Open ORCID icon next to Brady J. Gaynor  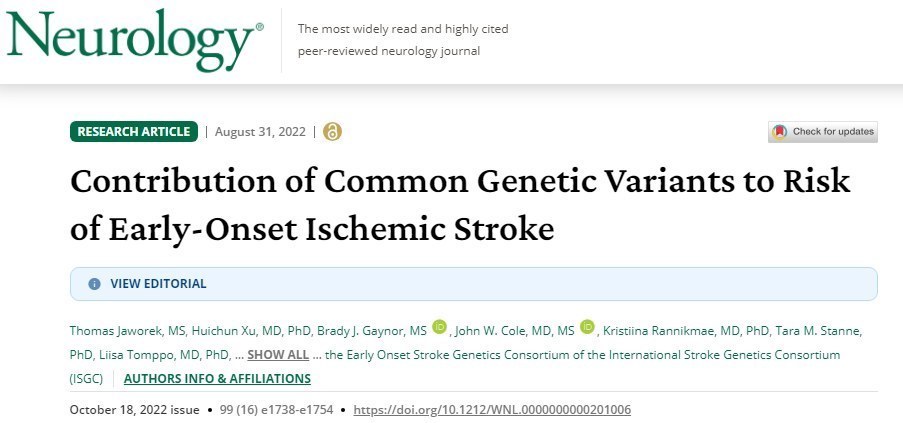point(440,327)
